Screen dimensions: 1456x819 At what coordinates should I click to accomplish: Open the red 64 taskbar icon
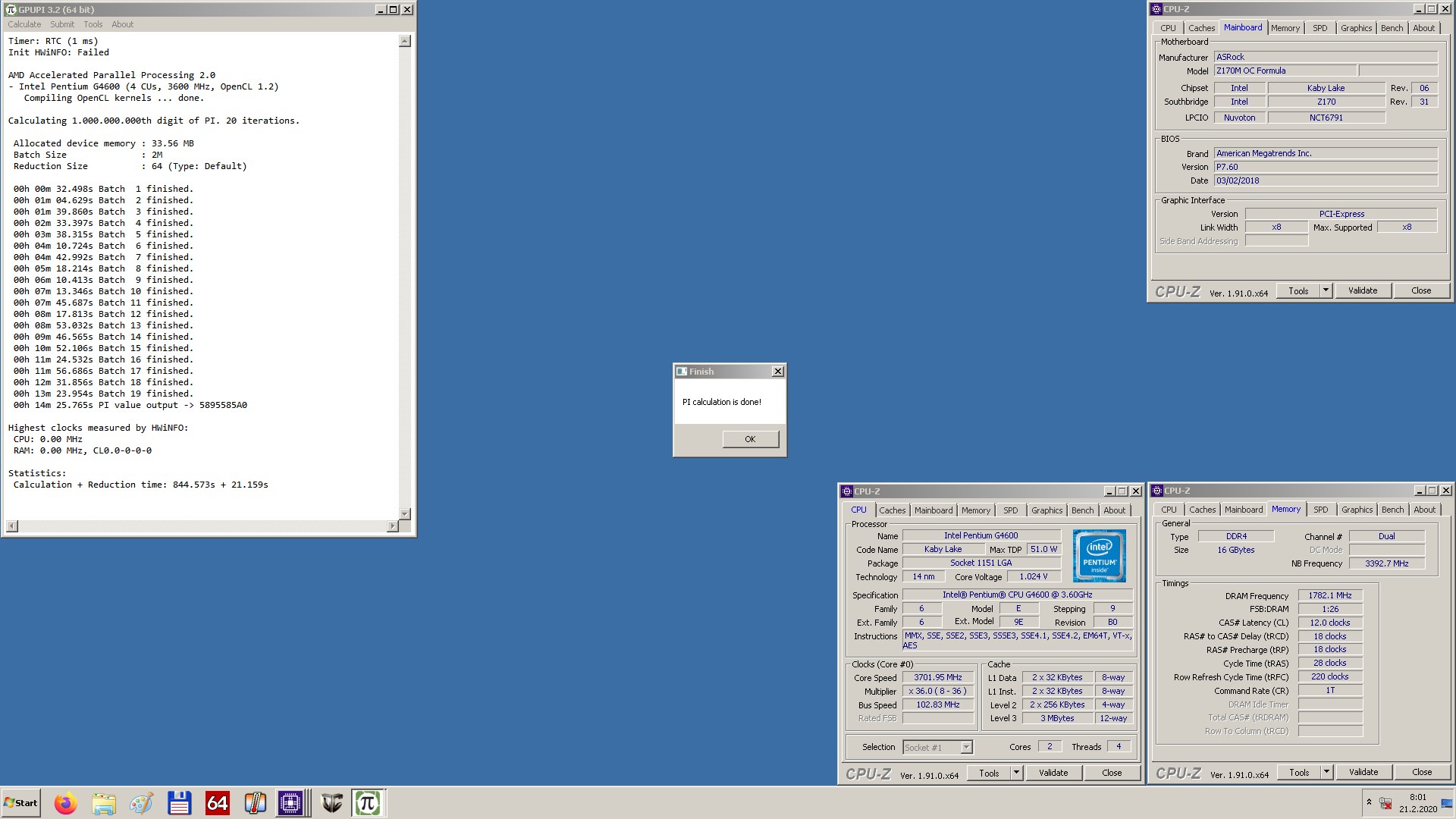tap(217, 803)
